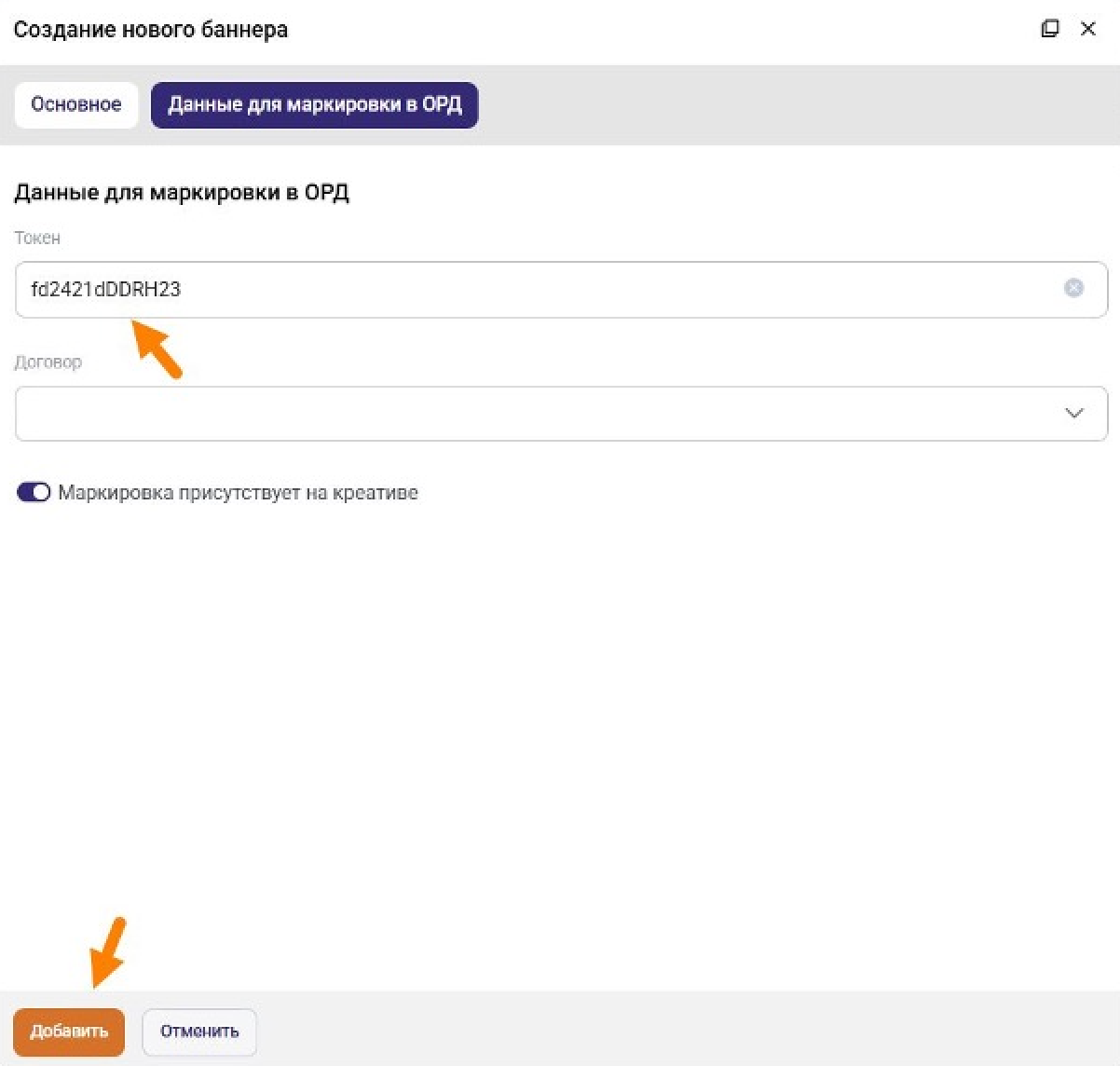This screenshot has height=1066, width=1120.
Task: Open the Договор dropdown list
Action: point(540,414)
